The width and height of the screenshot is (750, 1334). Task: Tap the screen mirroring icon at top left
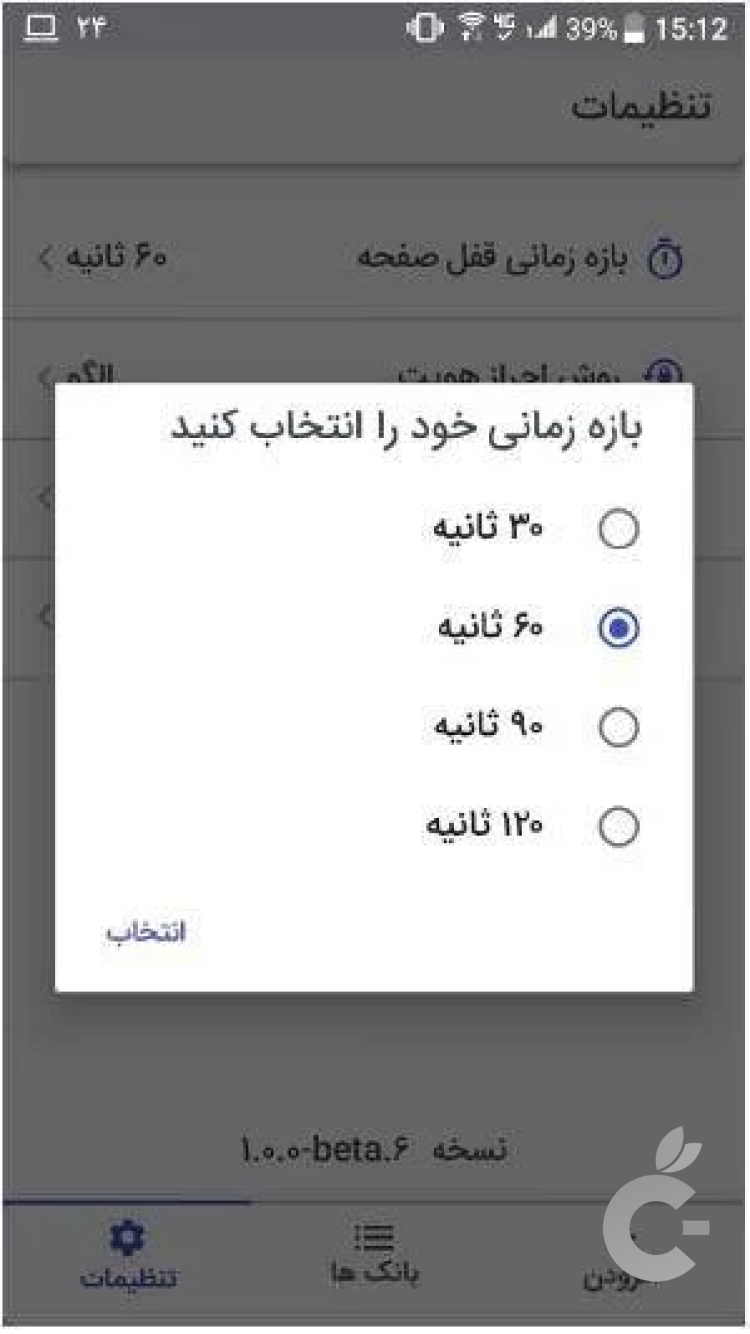point(40,25)
